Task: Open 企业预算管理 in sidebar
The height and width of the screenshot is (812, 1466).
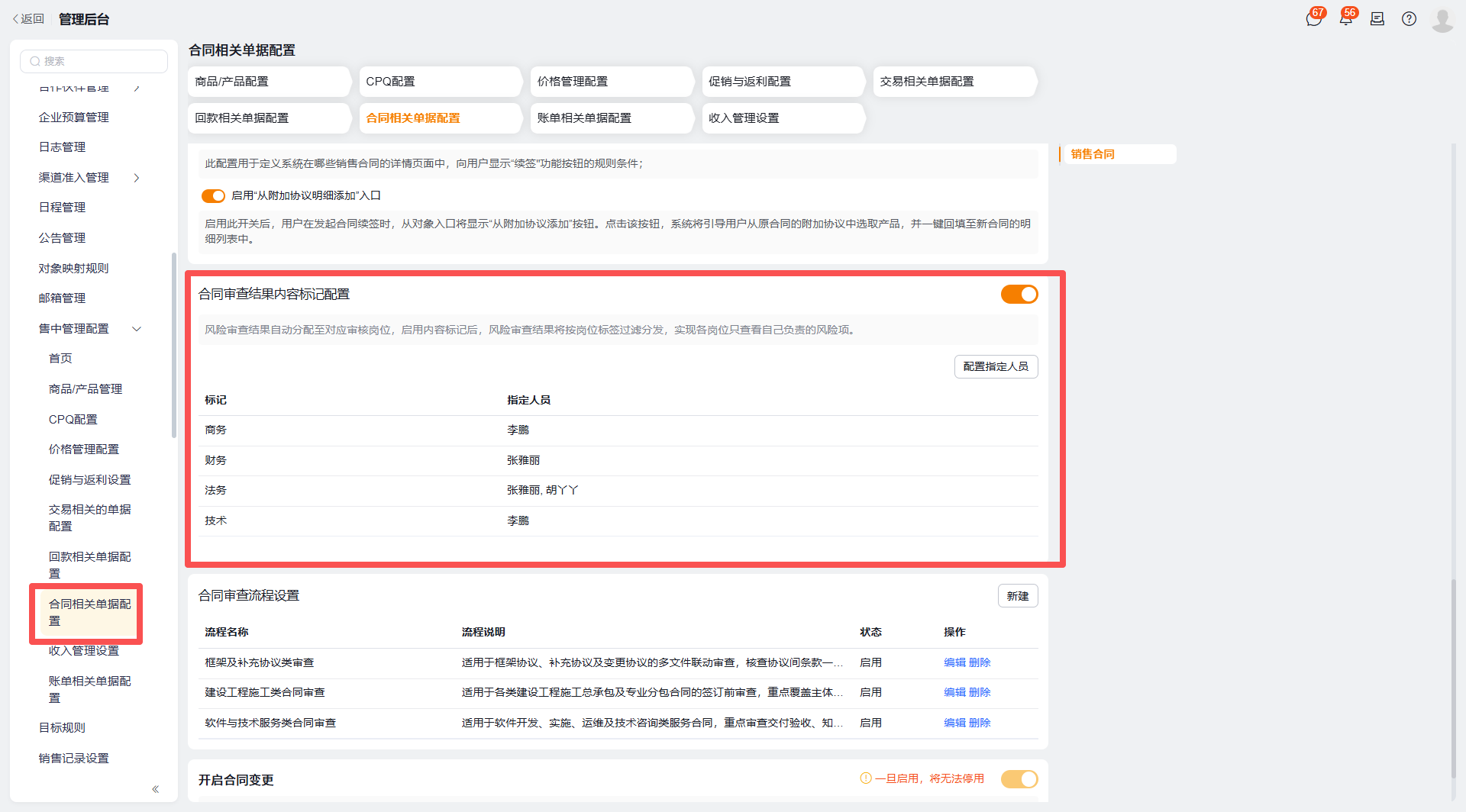Action: point(74,118)
